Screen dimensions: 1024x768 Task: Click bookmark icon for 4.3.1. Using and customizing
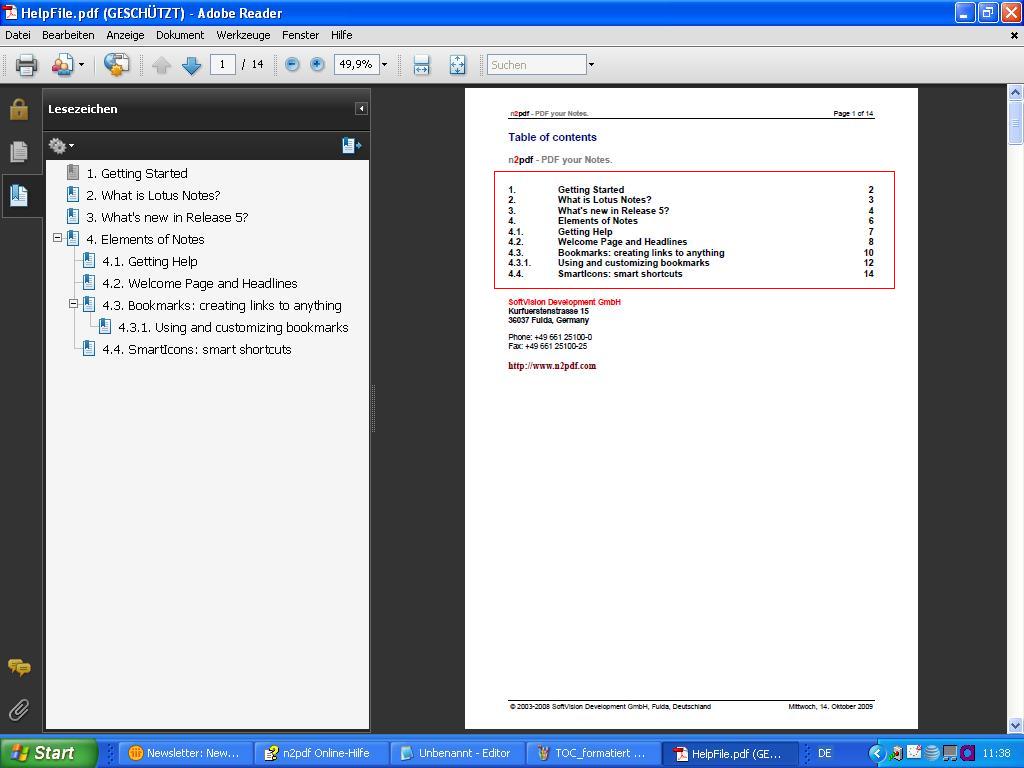(104, 327)
